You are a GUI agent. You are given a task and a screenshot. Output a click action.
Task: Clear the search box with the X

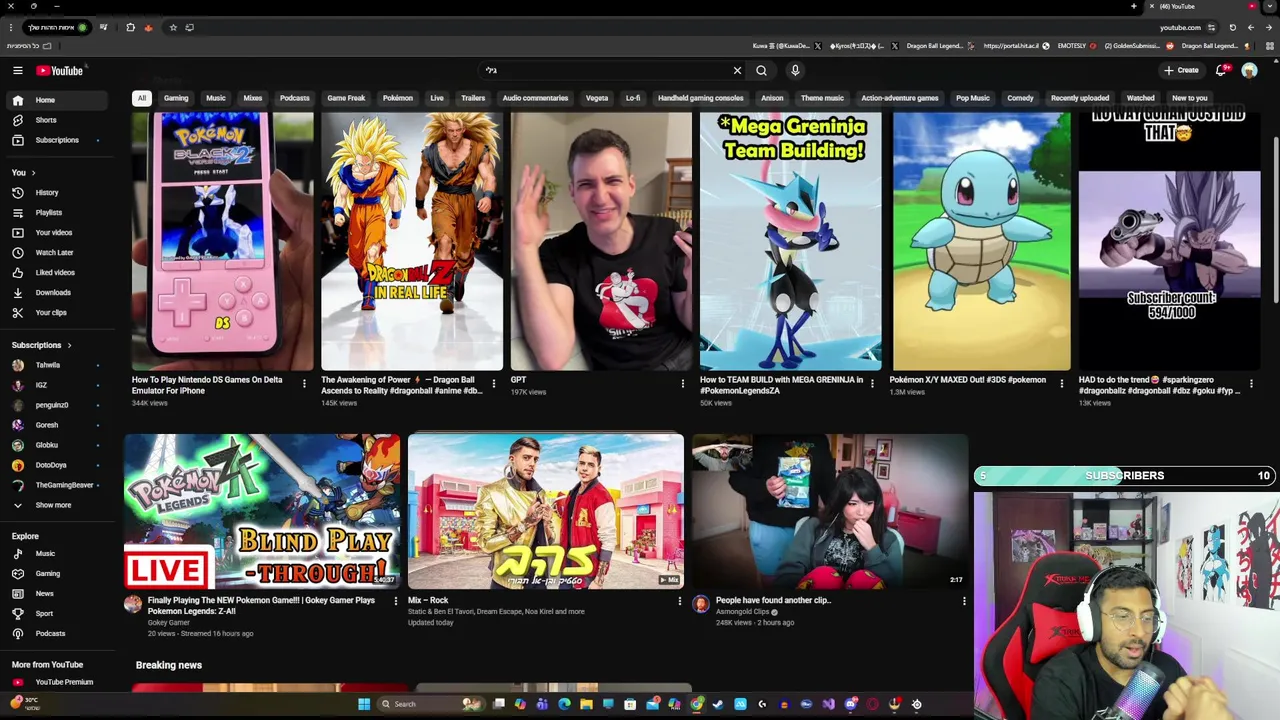(x=737, y=70)
